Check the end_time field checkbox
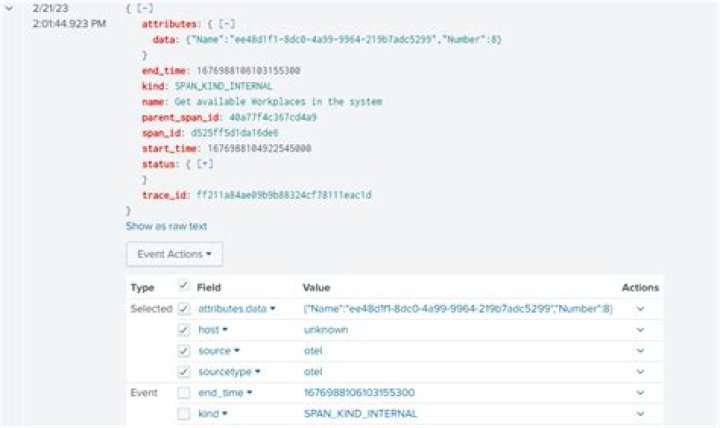 point(184,393)
